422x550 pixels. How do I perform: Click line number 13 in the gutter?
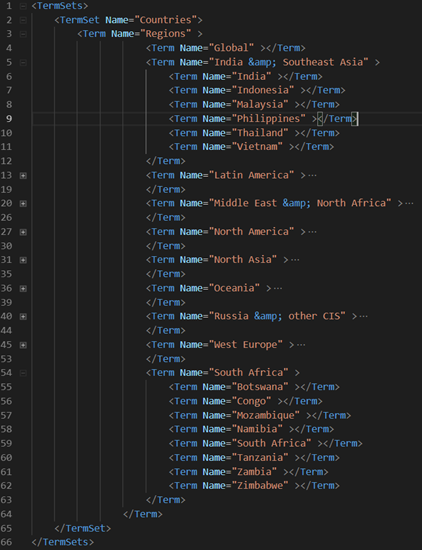[x=6, y=175]
